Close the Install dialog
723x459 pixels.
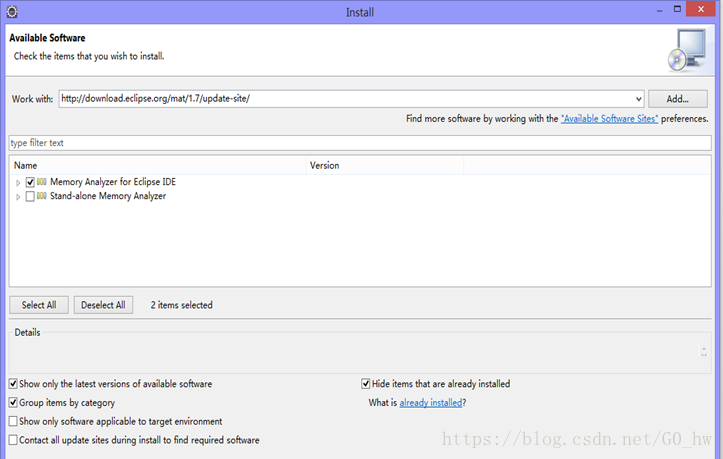click(700, 9)
